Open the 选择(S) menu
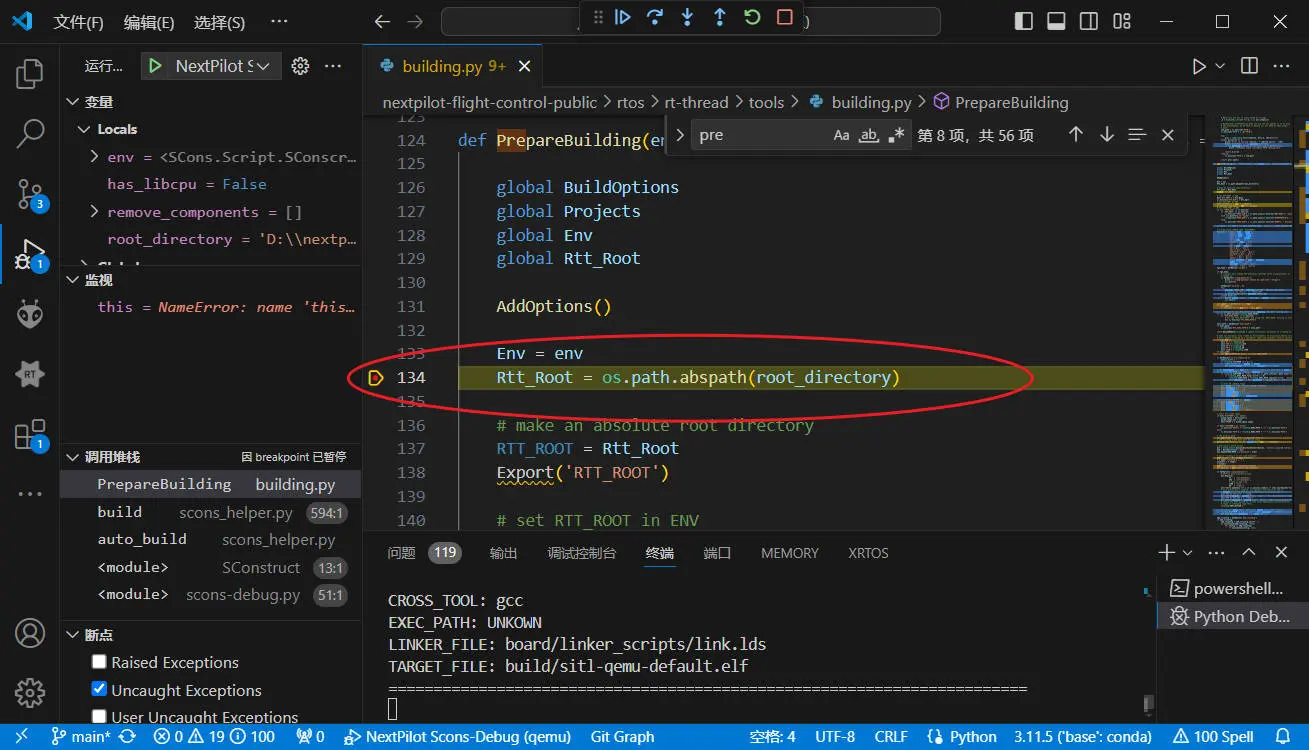Screen dimensions: 1309x750 [x=219, y=22]
